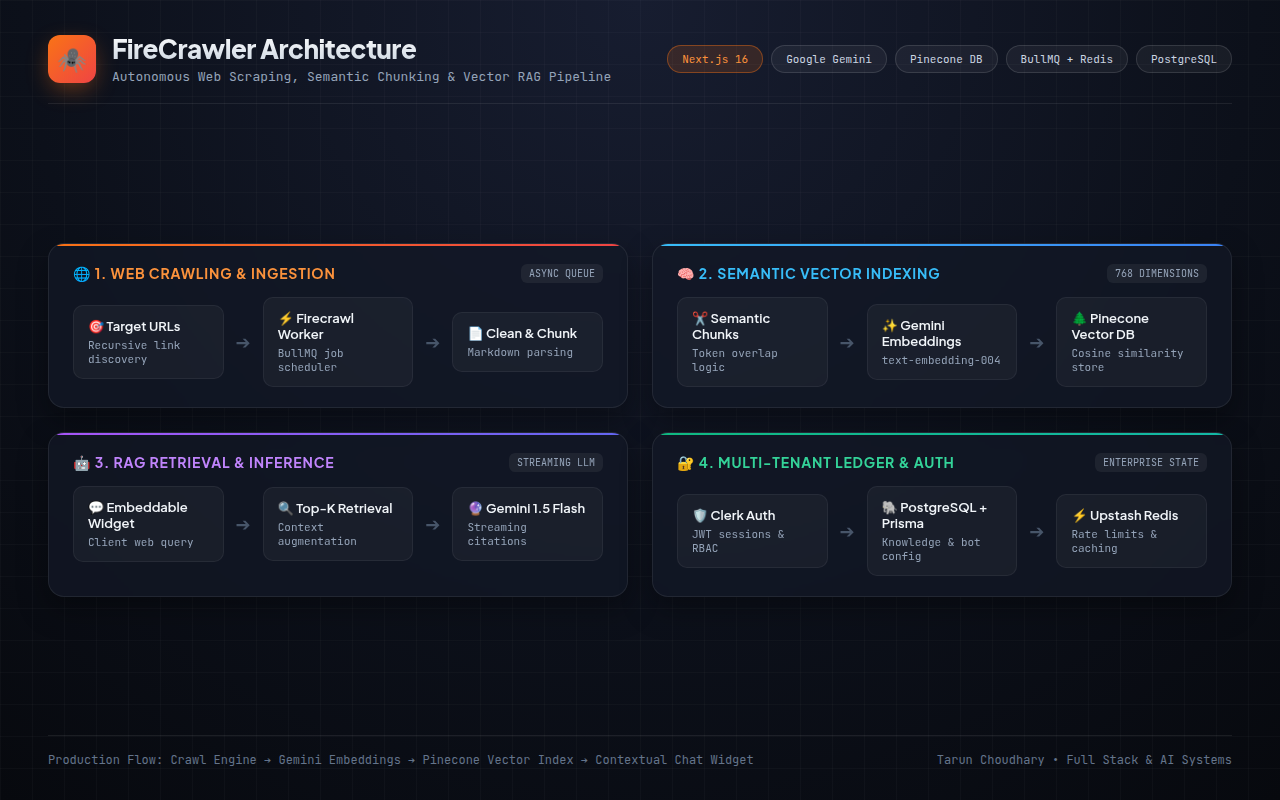Click the lock icon beside Multi-Tenant Ledger heading
This screenshot has width=1280, height=800.
[x=686, y=463]
